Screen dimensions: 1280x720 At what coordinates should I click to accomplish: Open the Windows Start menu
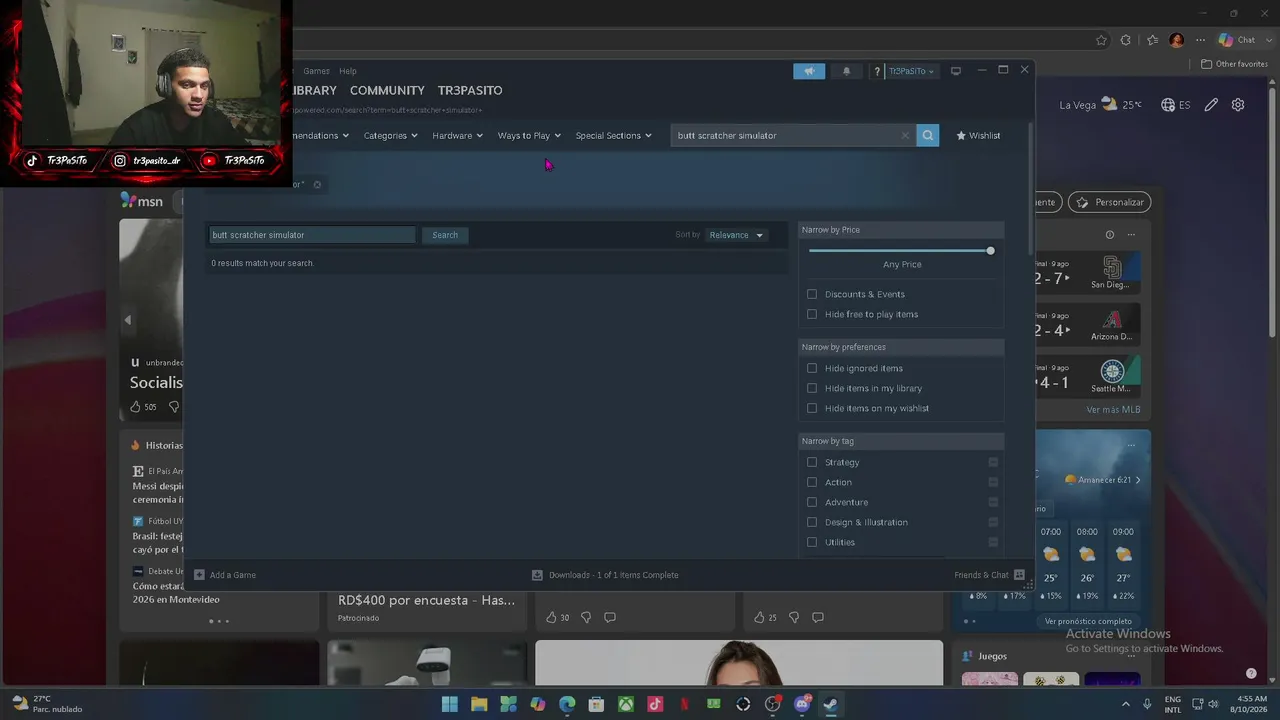[x=450, y=704]
